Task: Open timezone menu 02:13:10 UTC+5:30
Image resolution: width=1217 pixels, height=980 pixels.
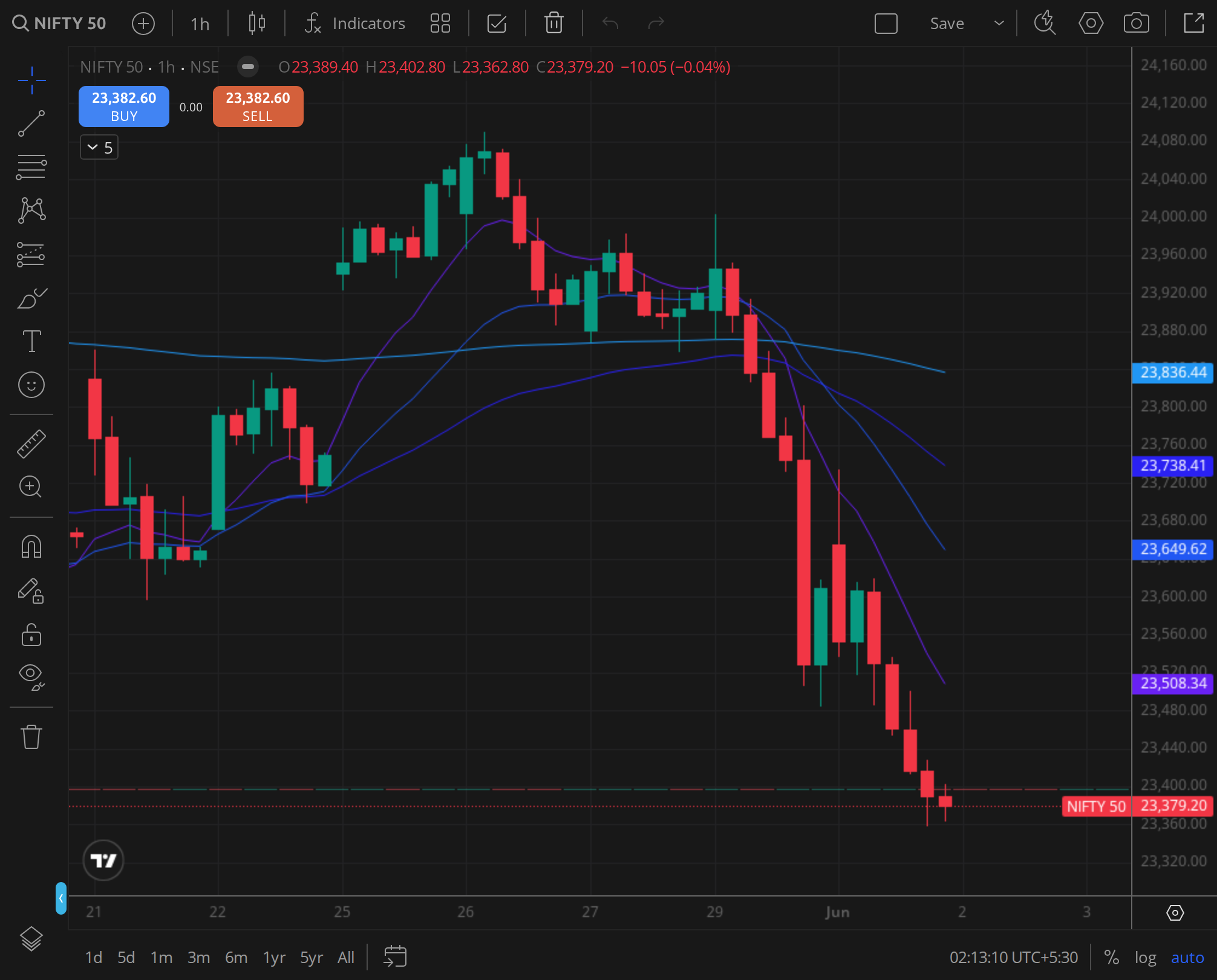Action: point(1014,958)
